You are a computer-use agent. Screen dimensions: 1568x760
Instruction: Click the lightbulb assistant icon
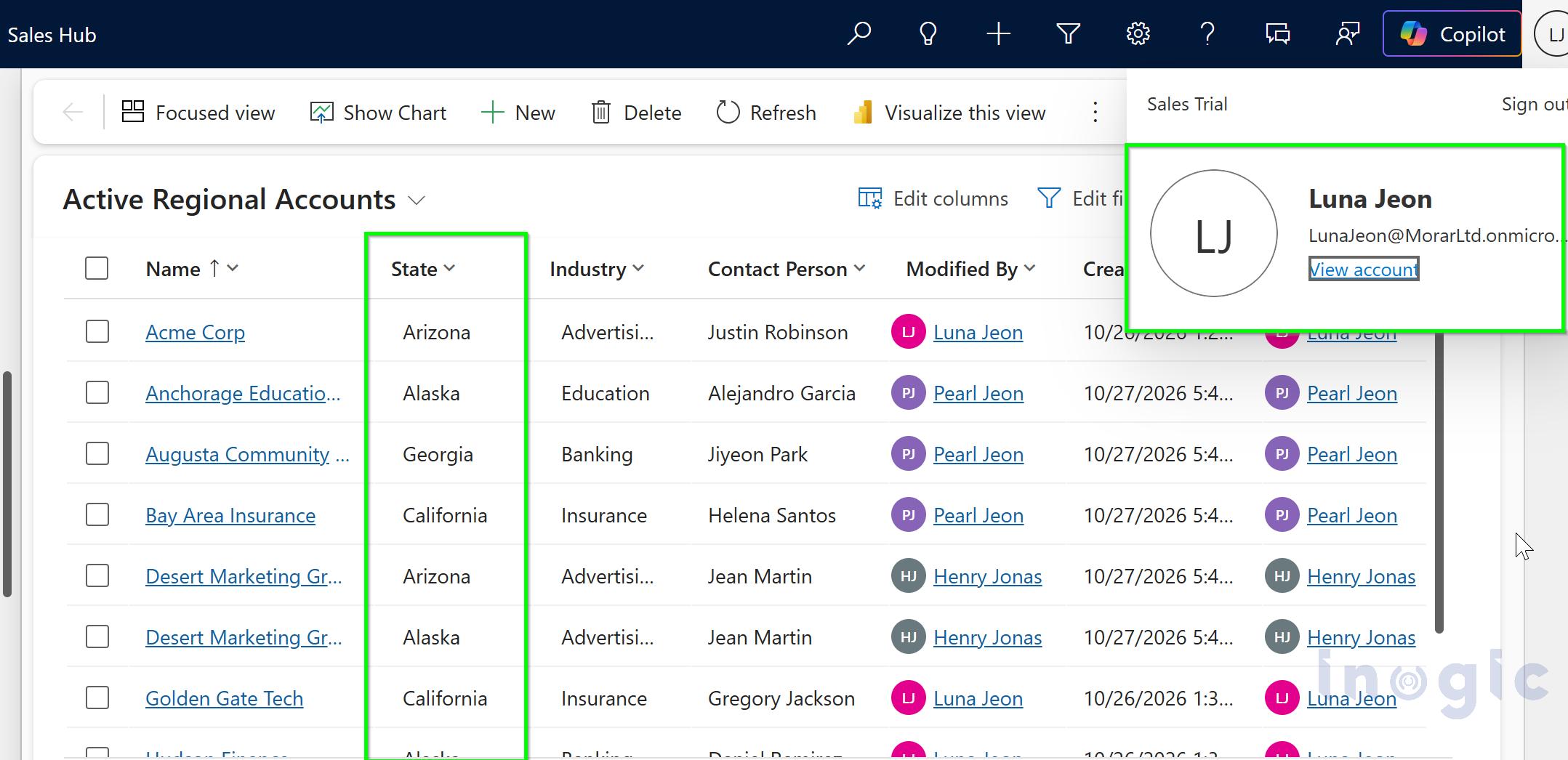pyautogui.click(x=928, y=34)
